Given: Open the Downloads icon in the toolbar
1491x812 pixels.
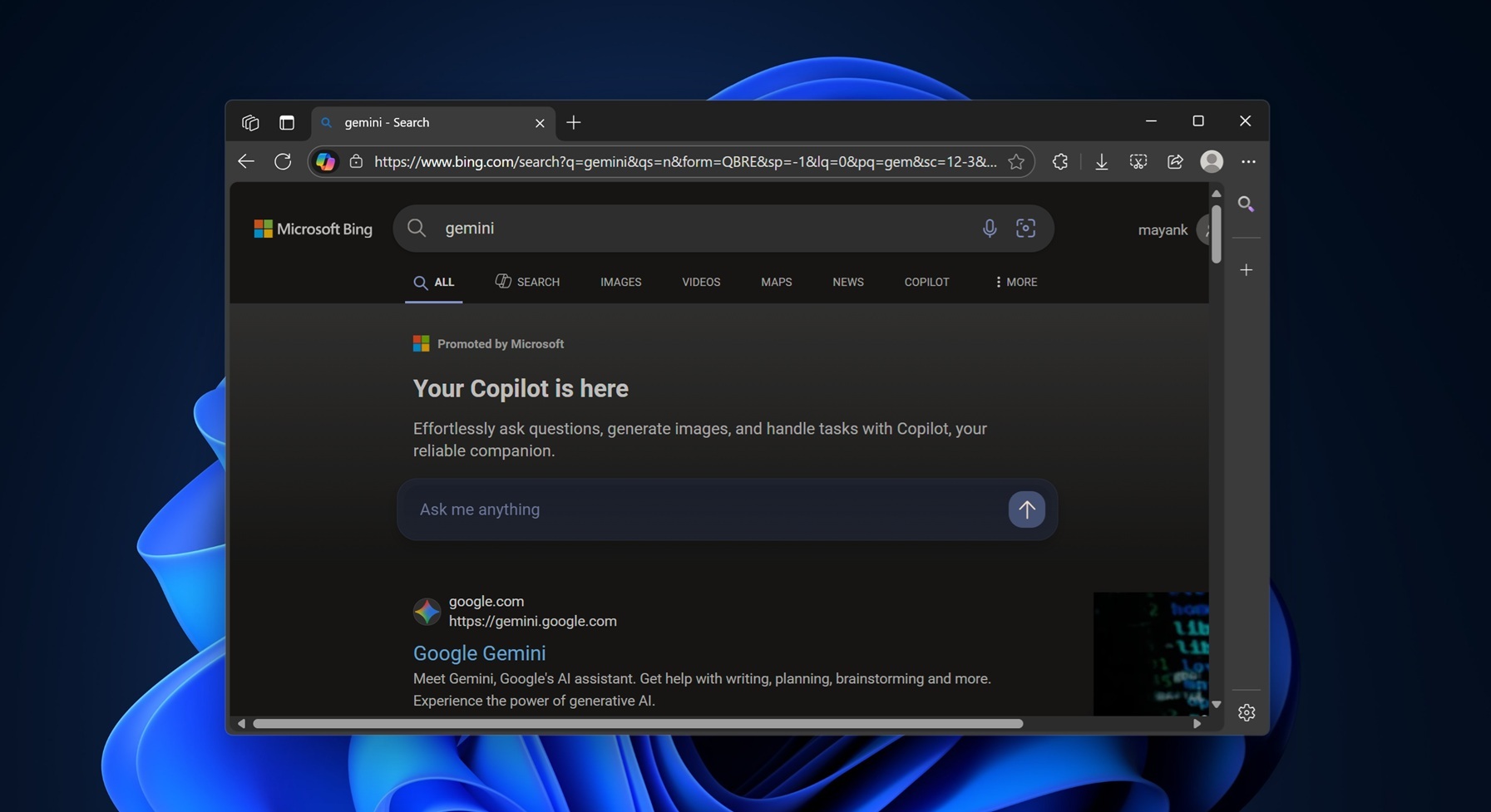Looking at the screenshot, I should pyautogui.click(x=1101, y=161).
